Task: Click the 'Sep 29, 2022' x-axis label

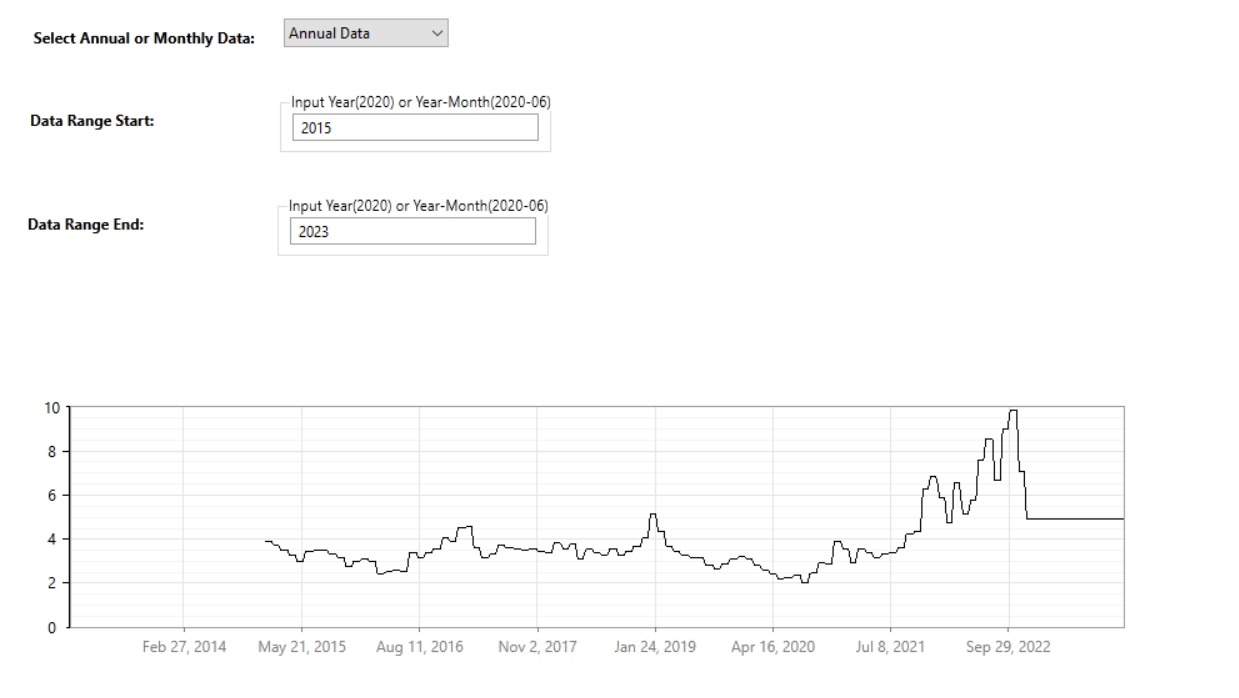Action: click(1008, 647)
